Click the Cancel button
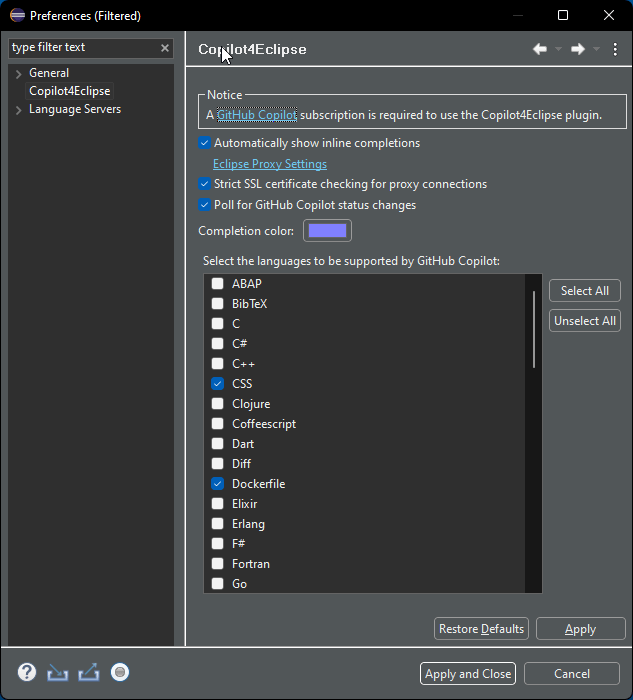The image size is (633, 700). pos(572,673)
